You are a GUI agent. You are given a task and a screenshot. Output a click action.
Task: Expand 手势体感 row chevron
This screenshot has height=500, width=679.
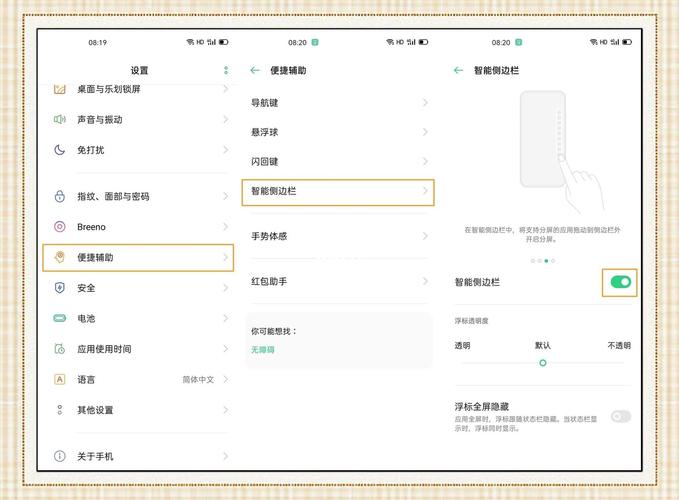[425, 236]
